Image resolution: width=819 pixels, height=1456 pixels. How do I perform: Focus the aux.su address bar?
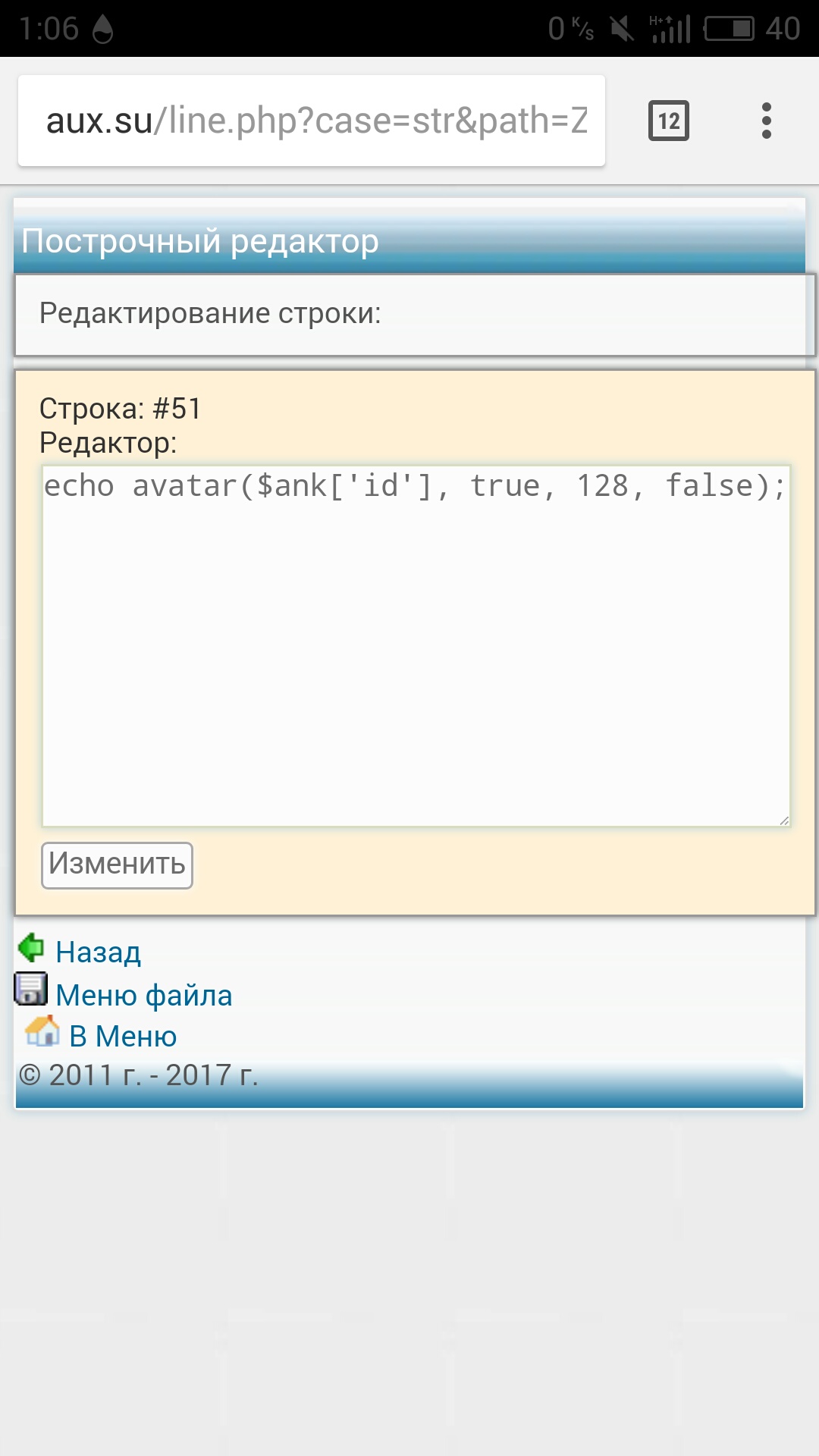[312, 121]
